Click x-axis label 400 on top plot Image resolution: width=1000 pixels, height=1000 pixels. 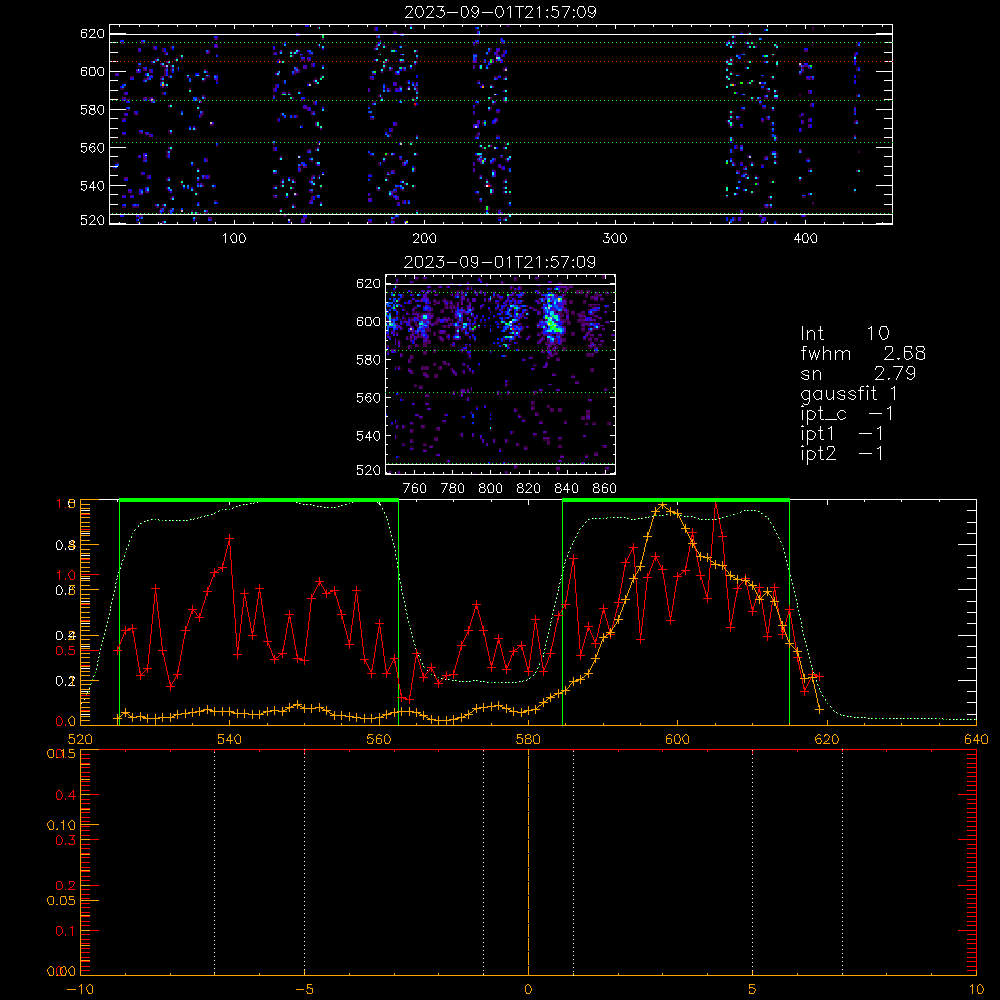[805, 239]
